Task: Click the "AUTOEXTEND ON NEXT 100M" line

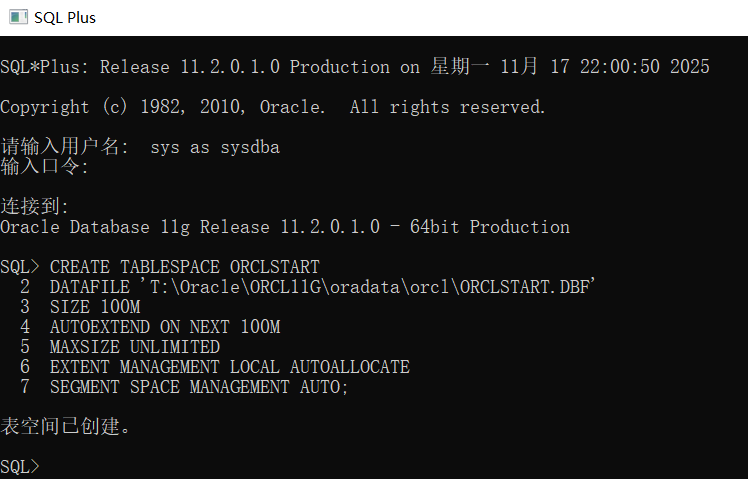Action: pos(165,327)
